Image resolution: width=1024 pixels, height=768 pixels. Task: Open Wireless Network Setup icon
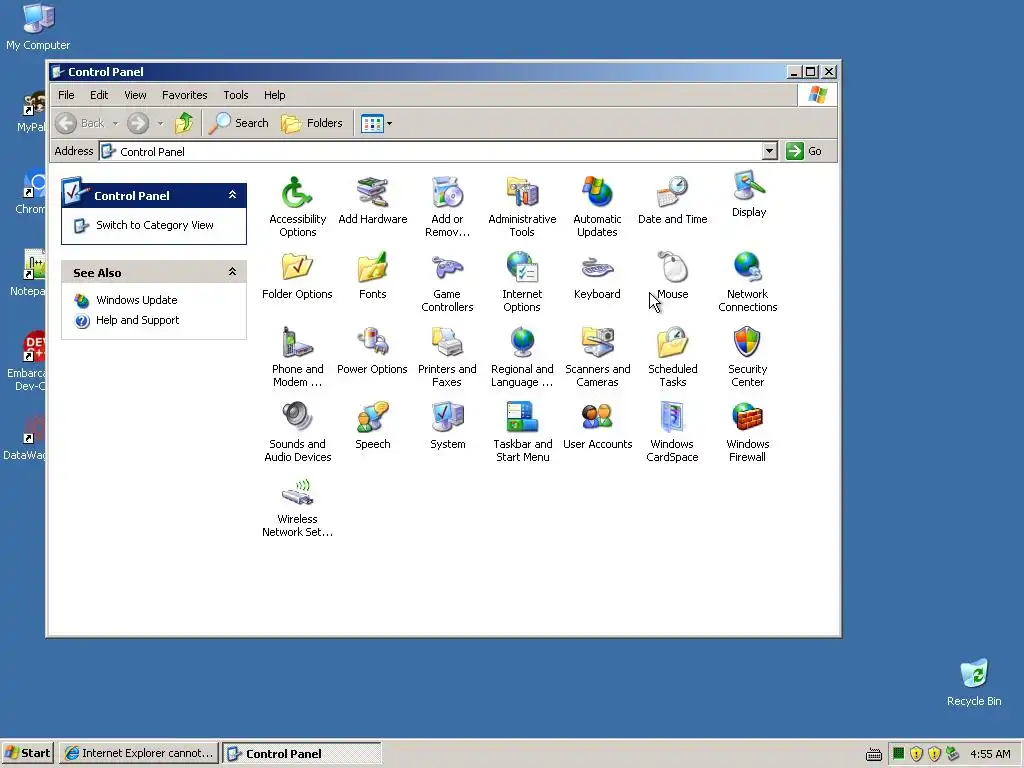(297, 507)
